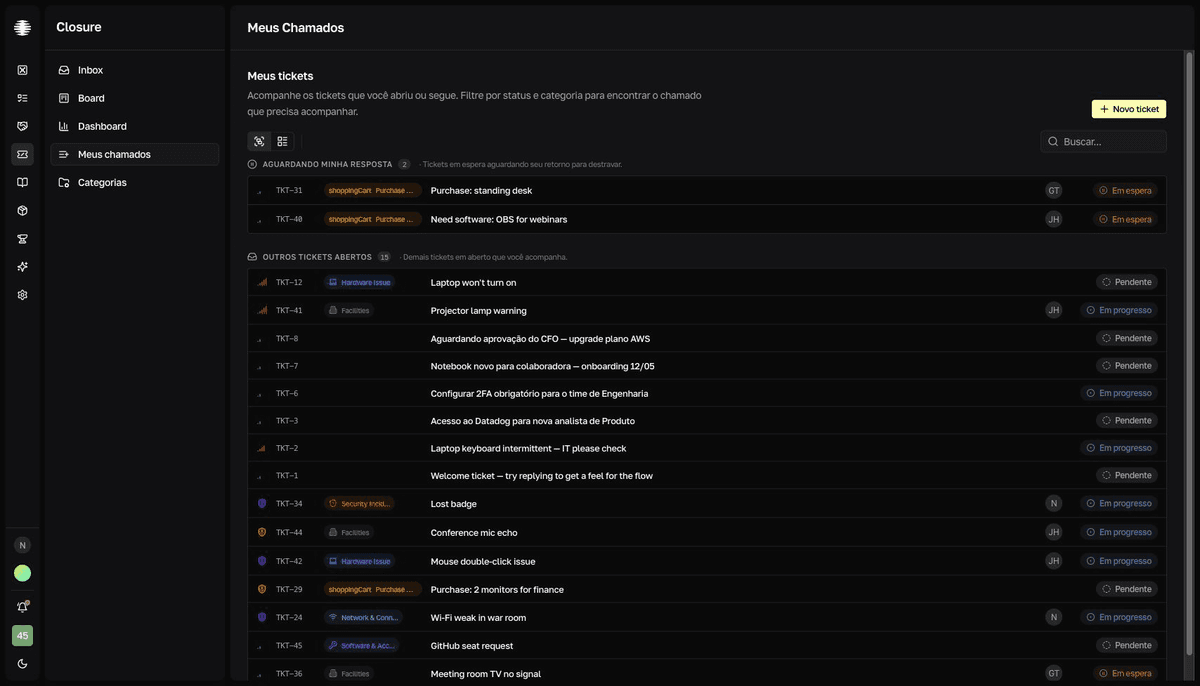Click the Closure logo icon
Screen dimensions: 1200x686
pyautogui.click(x=22, y=28)
